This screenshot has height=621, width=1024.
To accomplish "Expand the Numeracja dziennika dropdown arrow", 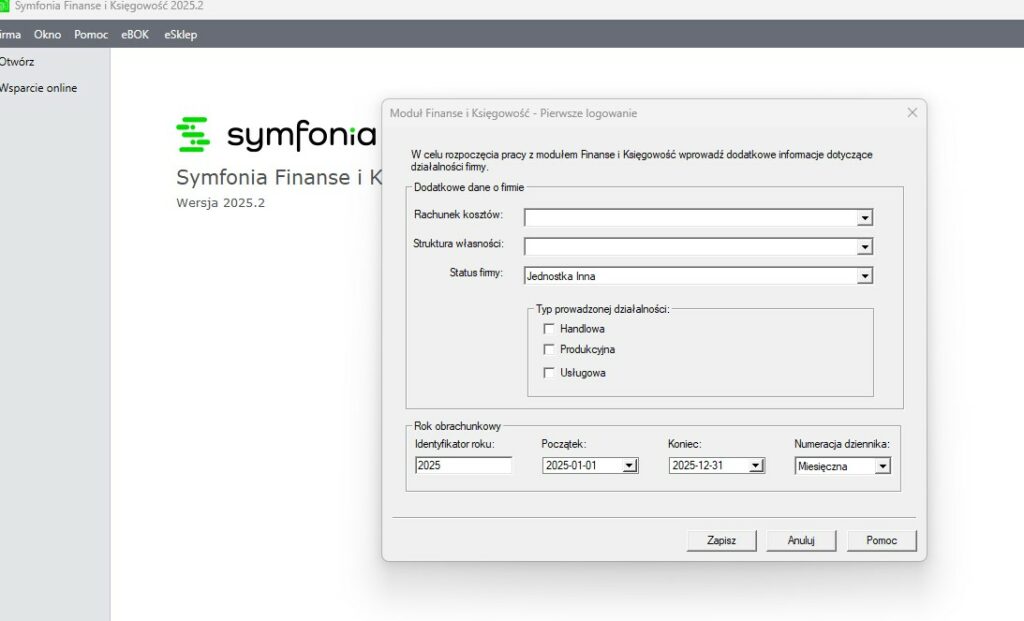I will tap(882, 466).
